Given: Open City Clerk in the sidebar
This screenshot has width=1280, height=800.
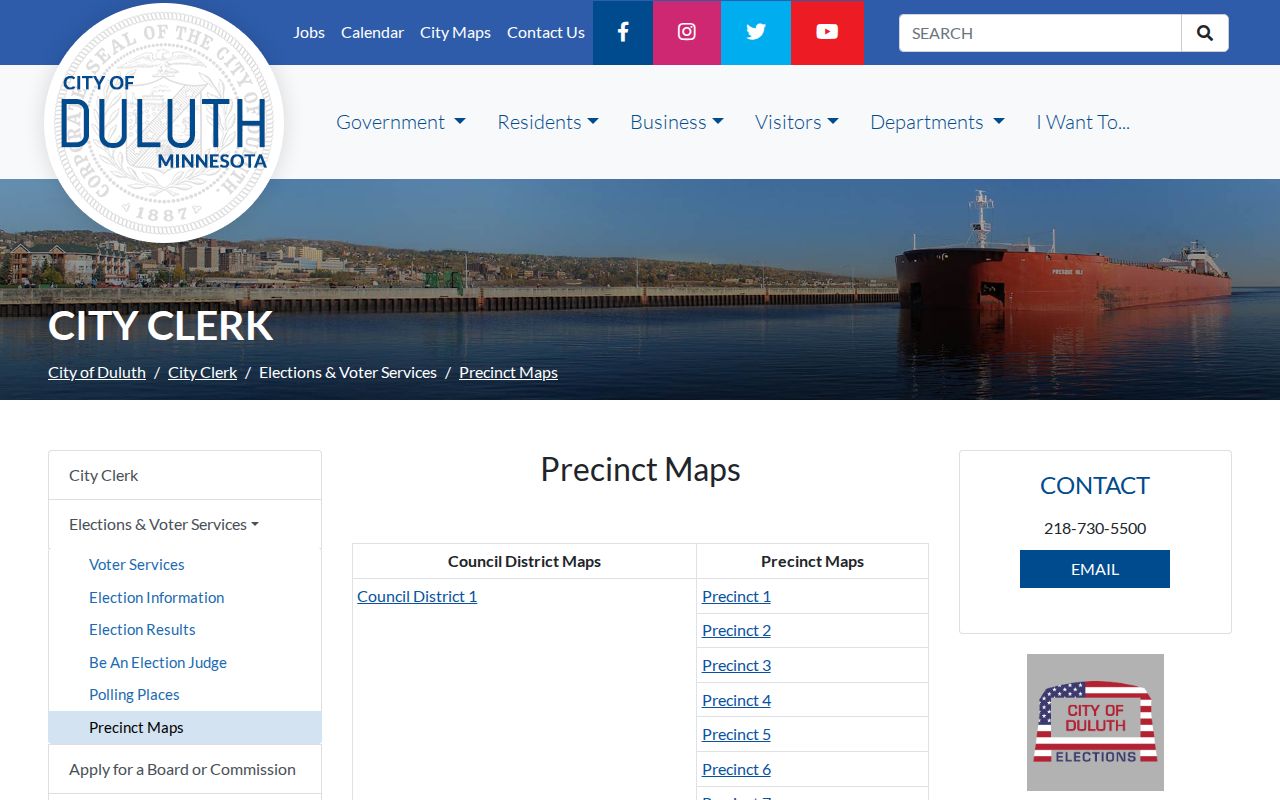Looking at the screenshot, I should [x=185, y=475].
